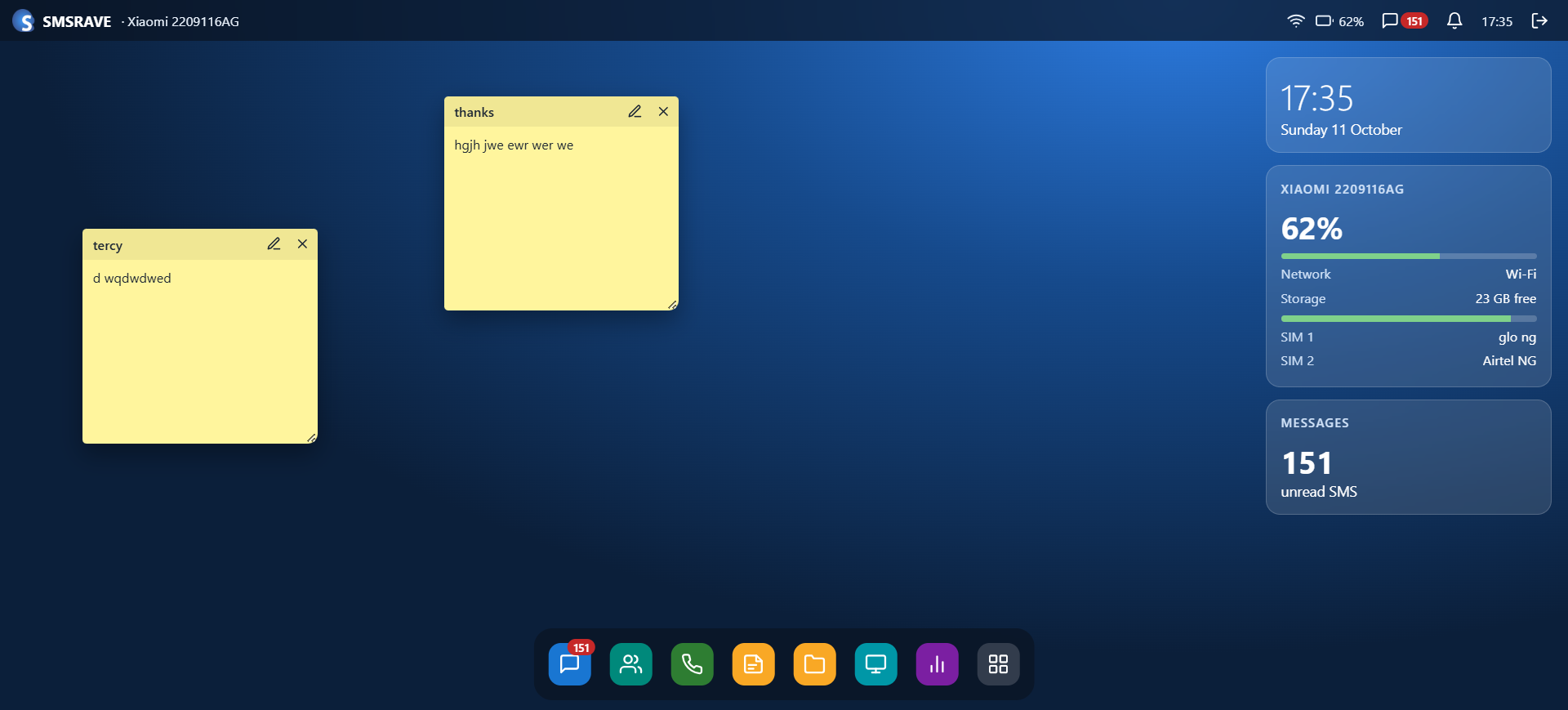Open the Files folder app in the dock

click(815, 664)
